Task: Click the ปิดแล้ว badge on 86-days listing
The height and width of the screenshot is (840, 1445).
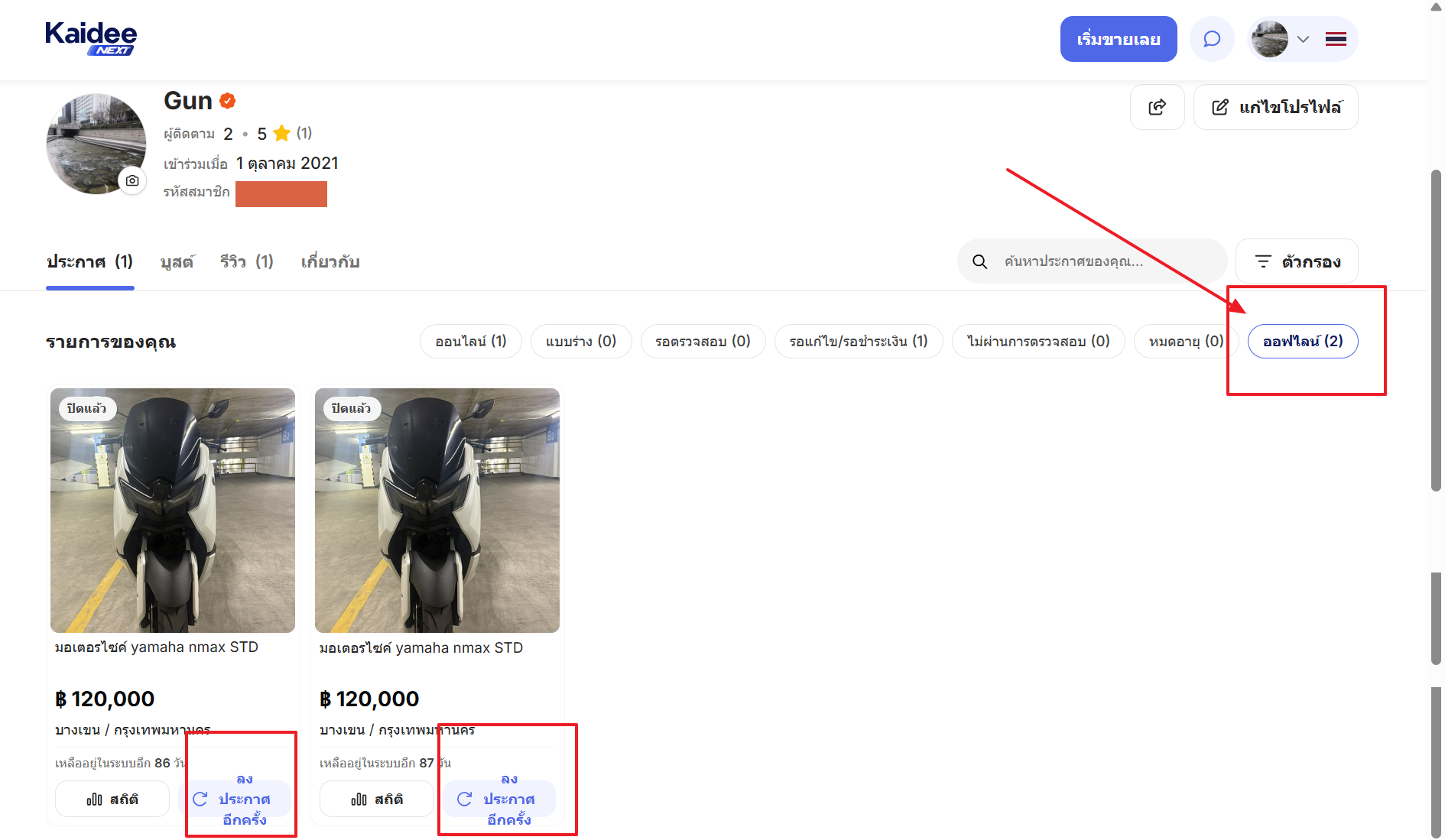Action: pos(87,408)
